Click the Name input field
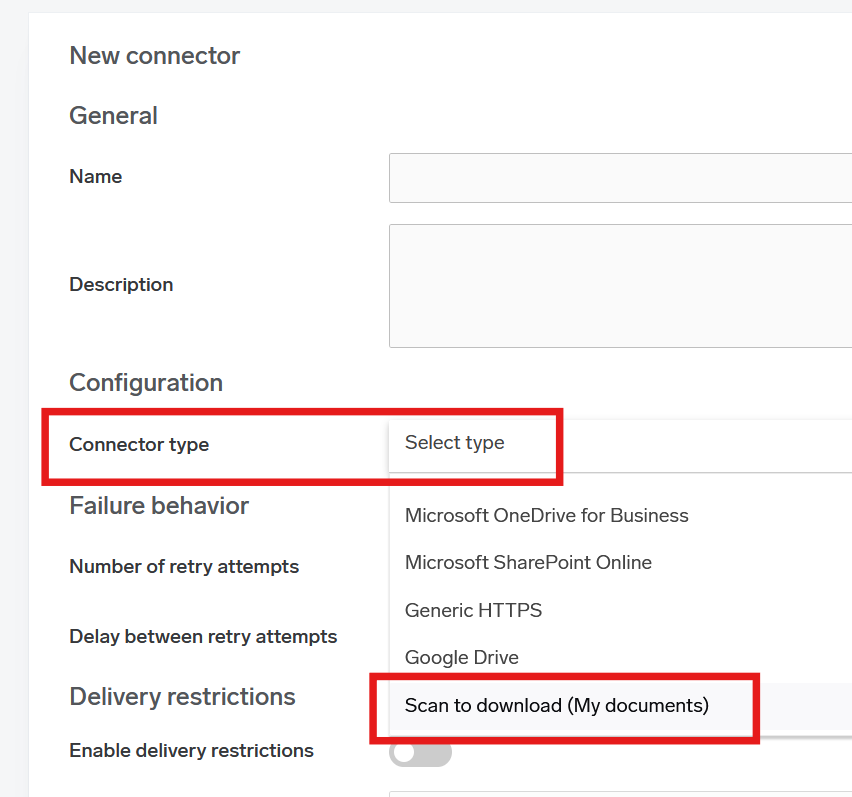 click(620, 178)
